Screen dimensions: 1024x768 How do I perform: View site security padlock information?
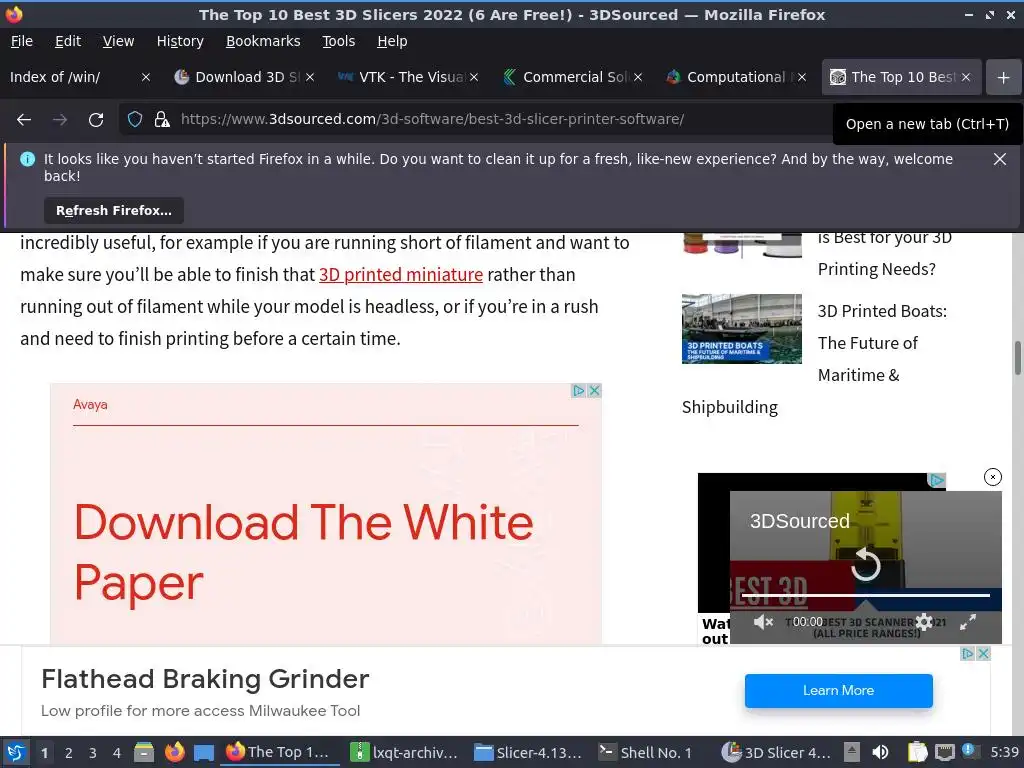161,120
